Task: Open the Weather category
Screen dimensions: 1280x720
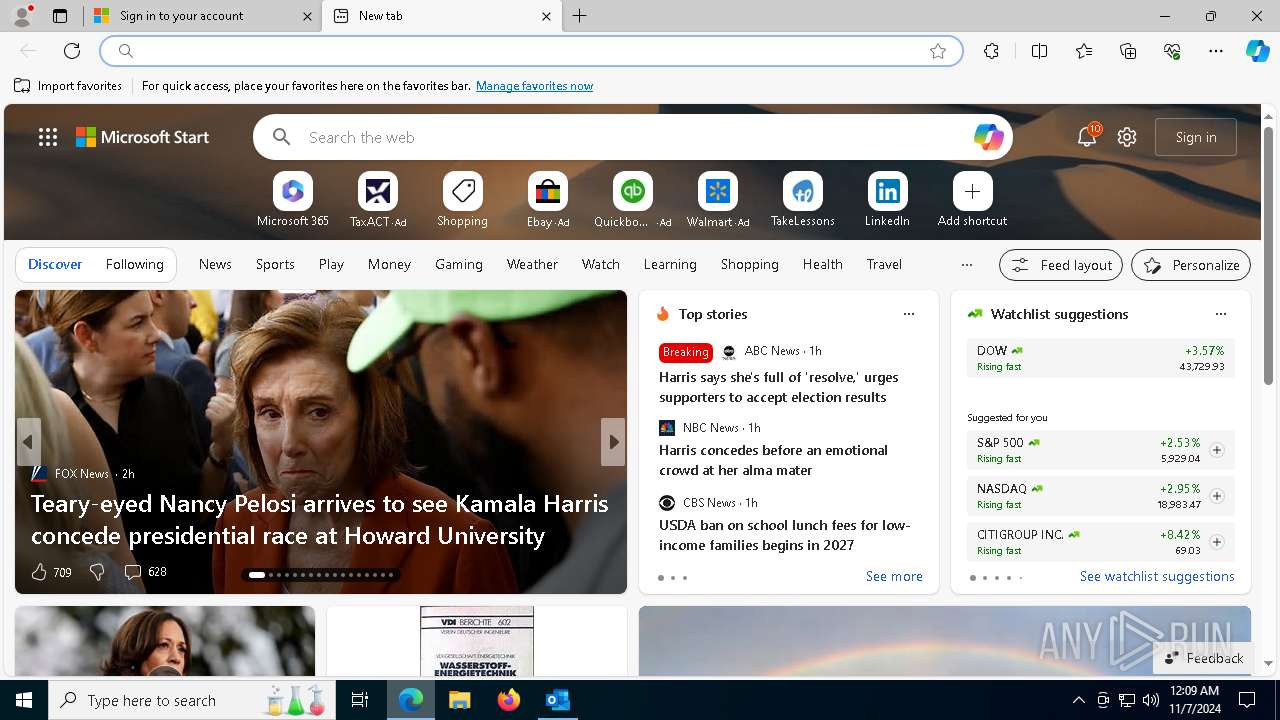Action: [532, 264]
